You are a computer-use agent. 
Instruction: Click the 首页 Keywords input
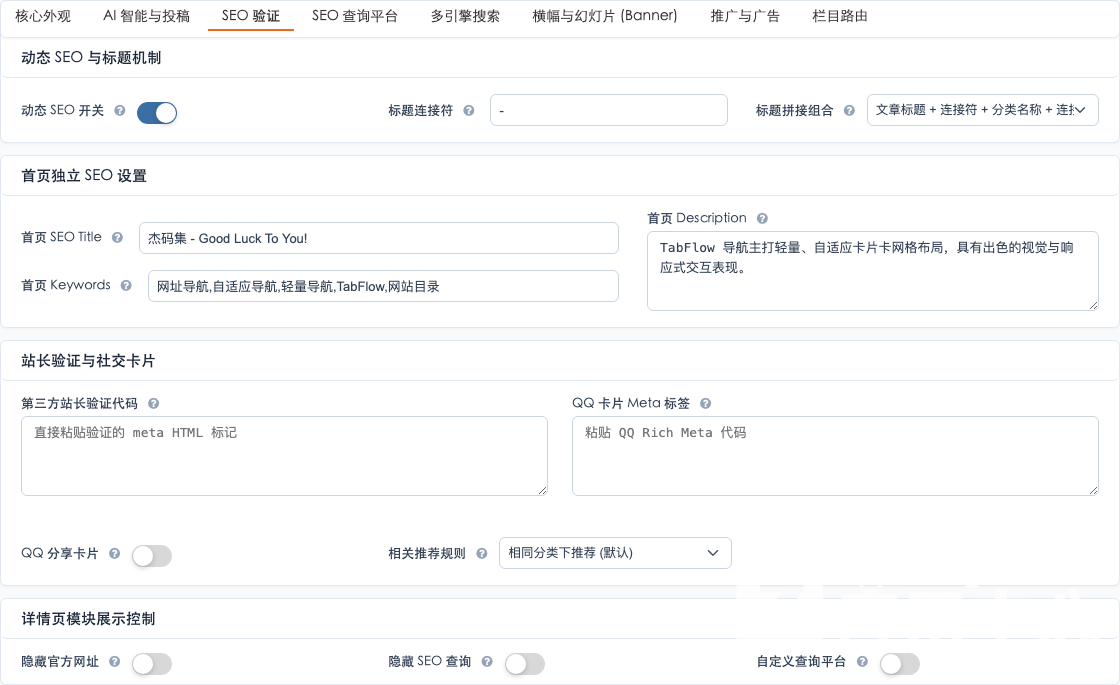[383, 286]
